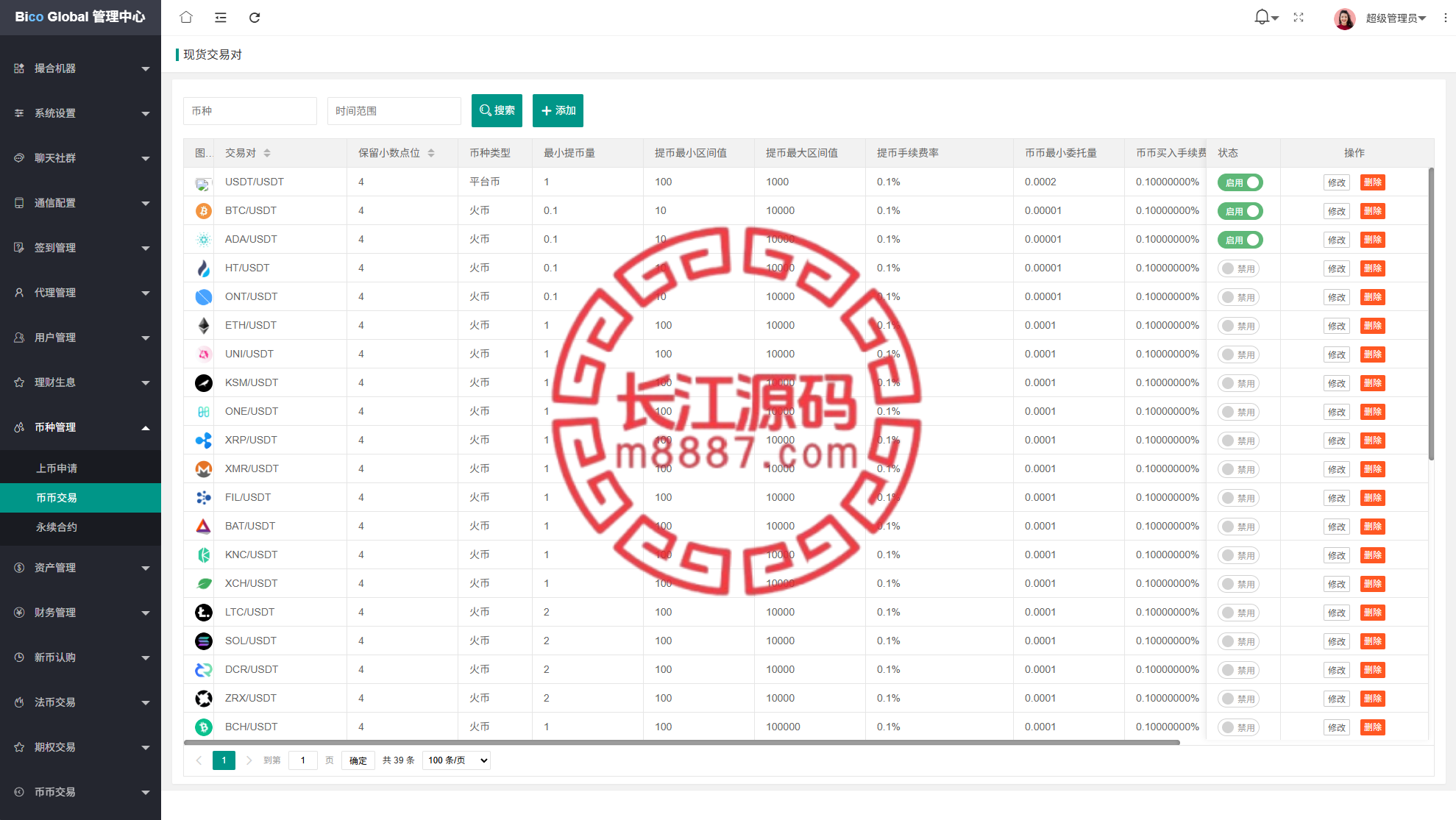Expand the 通信配置 sidebar menu

click(x=80, y=203)
